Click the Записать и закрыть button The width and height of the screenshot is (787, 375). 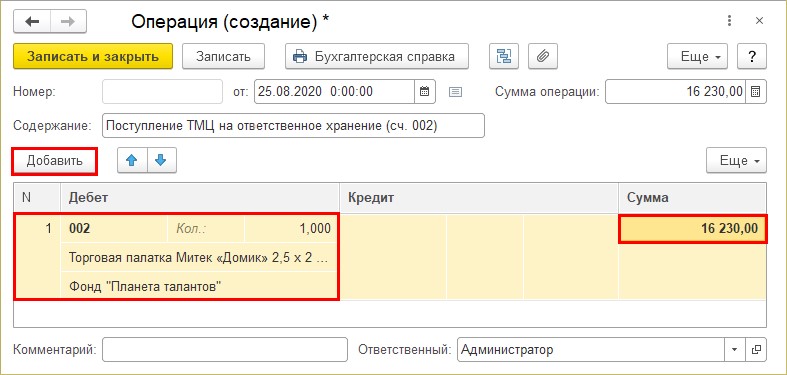coord(93,56)
